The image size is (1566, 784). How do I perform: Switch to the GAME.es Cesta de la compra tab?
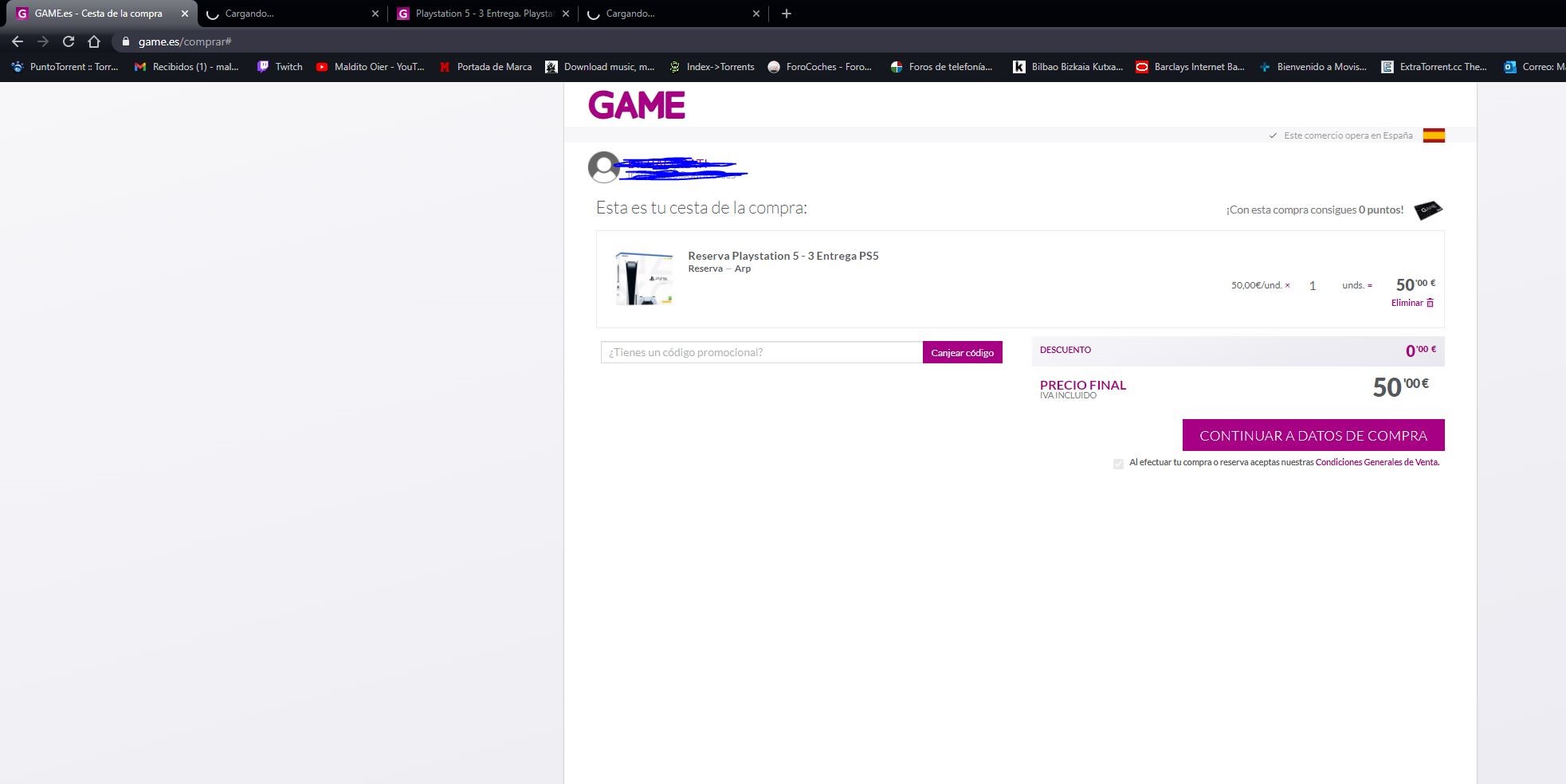[102, 14]
